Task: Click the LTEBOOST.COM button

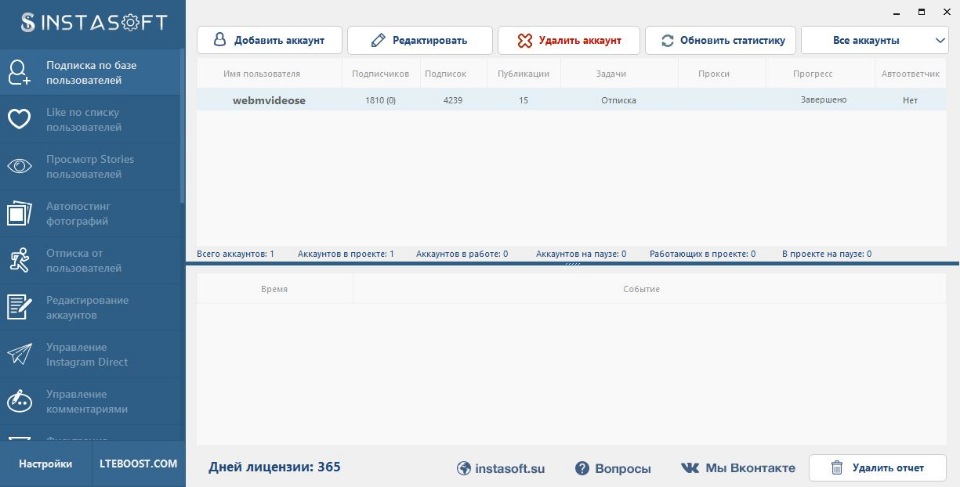Action: [138, 464]
